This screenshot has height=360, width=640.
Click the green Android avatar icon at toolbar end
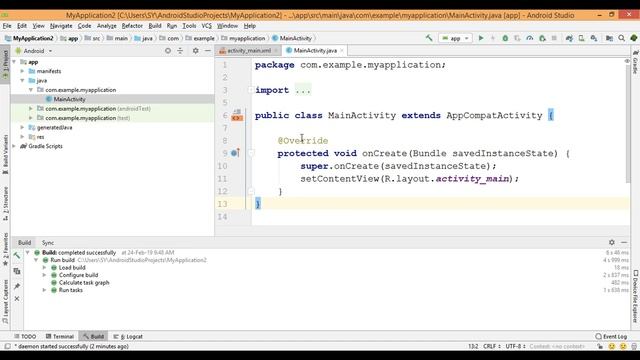coord(633,38)
